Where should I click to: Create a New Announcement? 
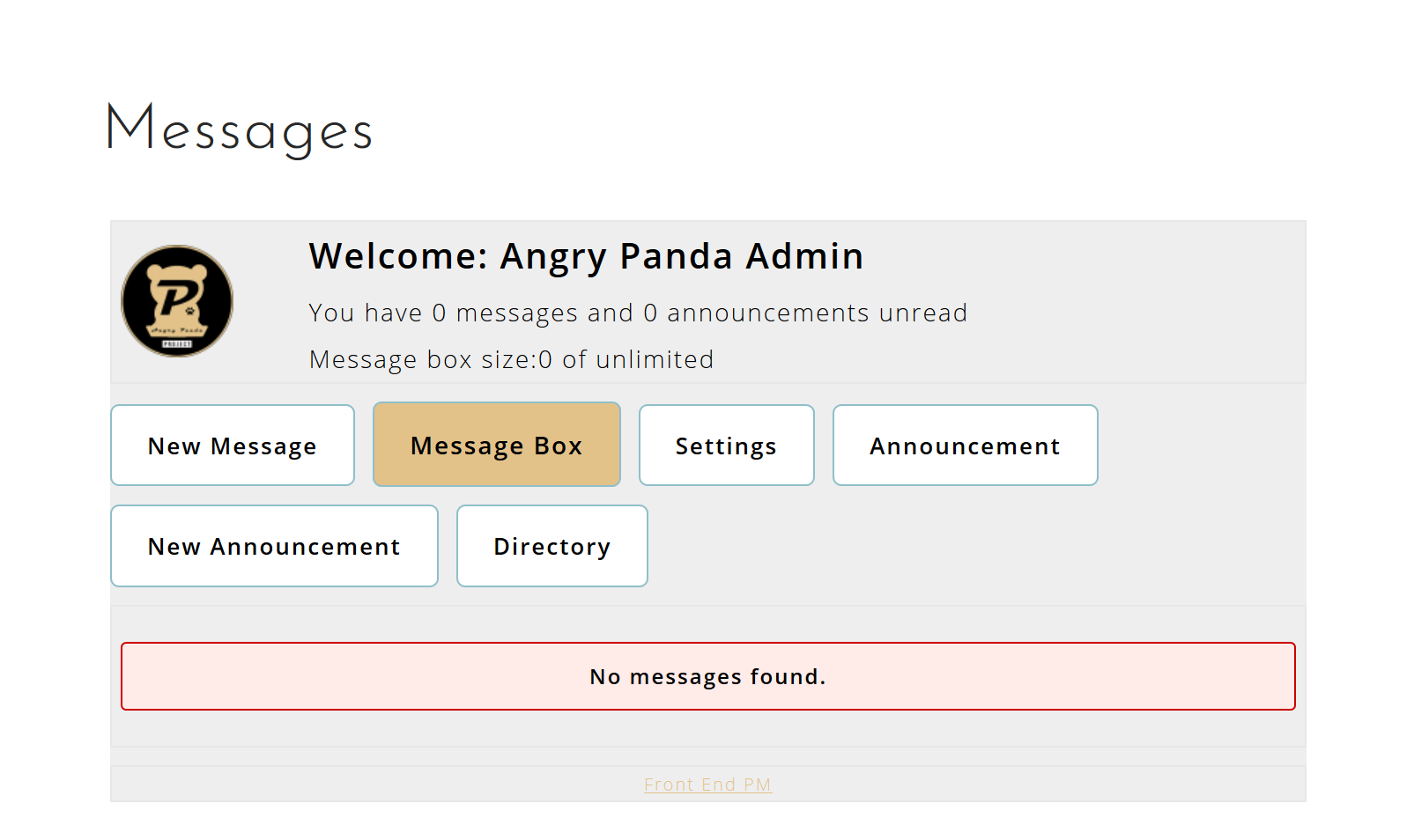click(x=274, y=546)
